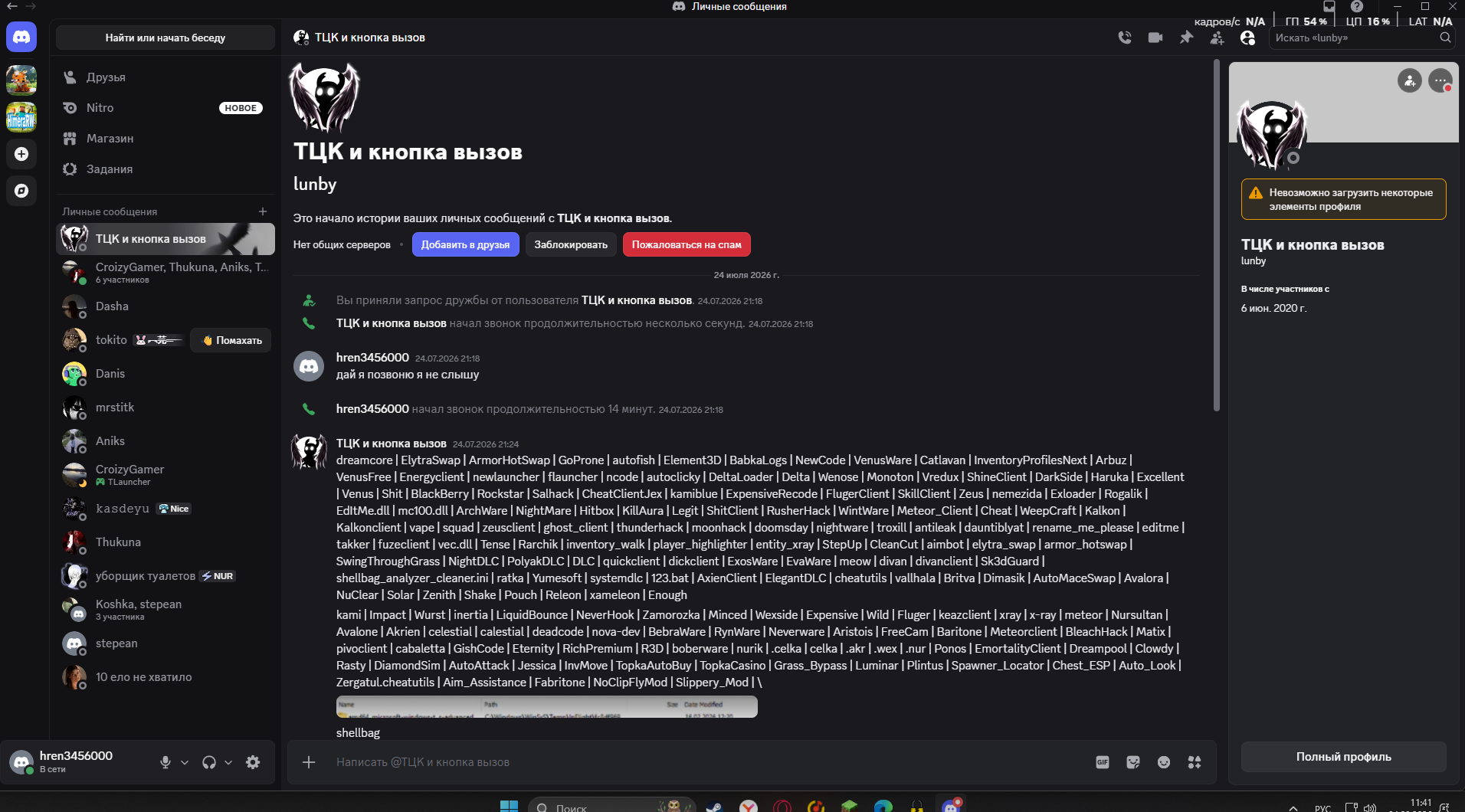Open the Задания (Quests) page
Viewport: 1465px width, 812px height.
click(166, 169)
